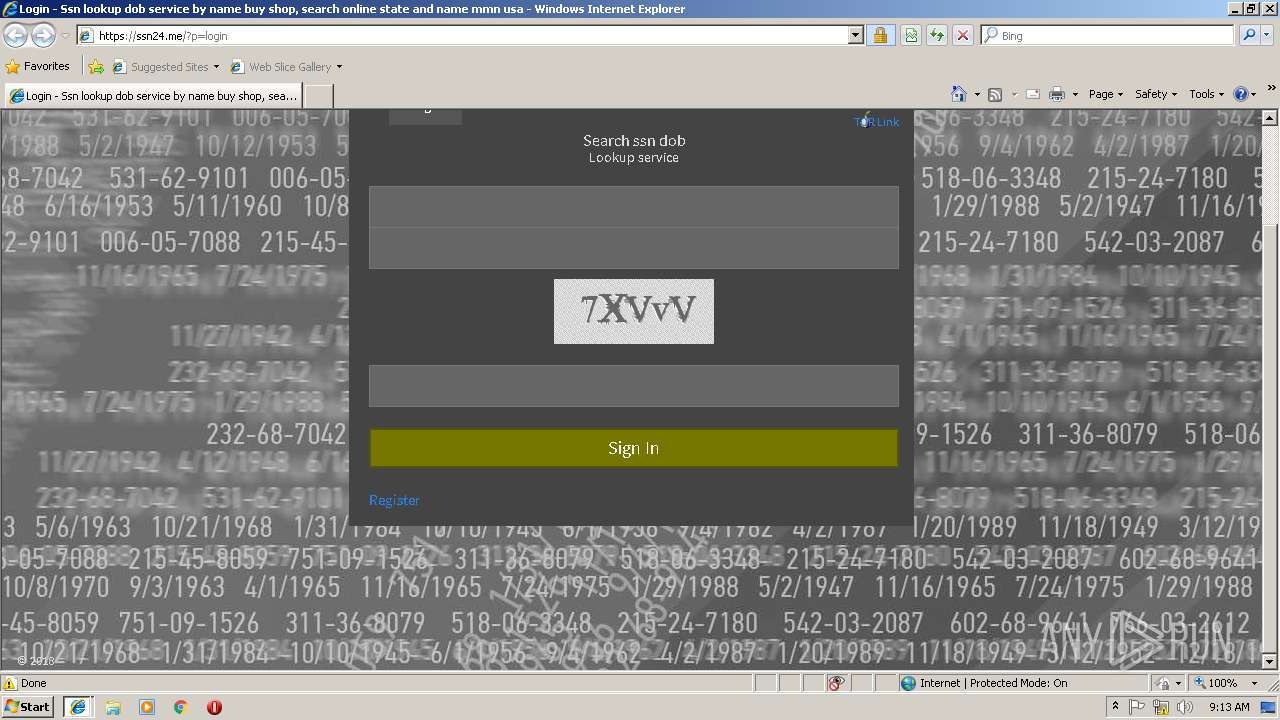The height and width of the screenshot is (720, 1280).
Task: Select the Login page tab
Action: click(152, 96)
